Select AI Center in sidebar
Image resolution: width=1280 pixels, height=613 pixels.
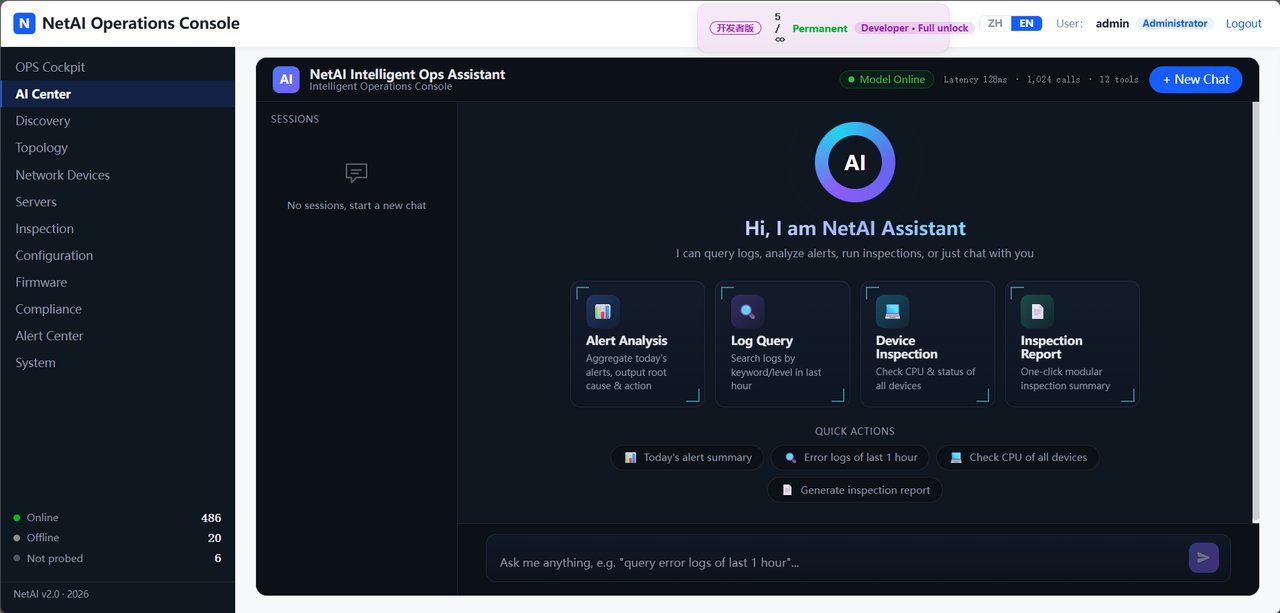point(118,94)
